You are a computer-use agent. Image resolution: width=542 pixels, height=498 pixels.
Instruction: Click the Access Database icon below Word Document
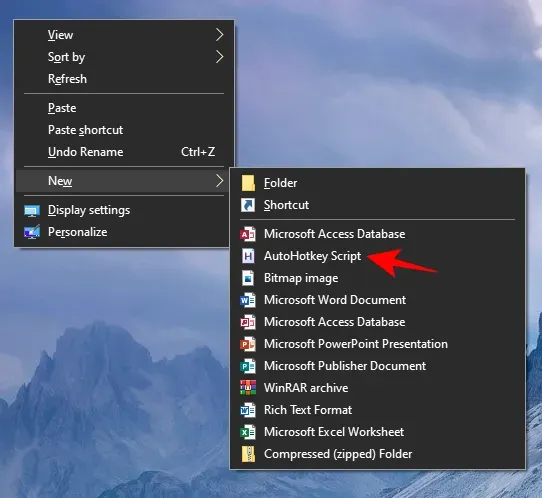pyautogui.click(x=248, y=322)
